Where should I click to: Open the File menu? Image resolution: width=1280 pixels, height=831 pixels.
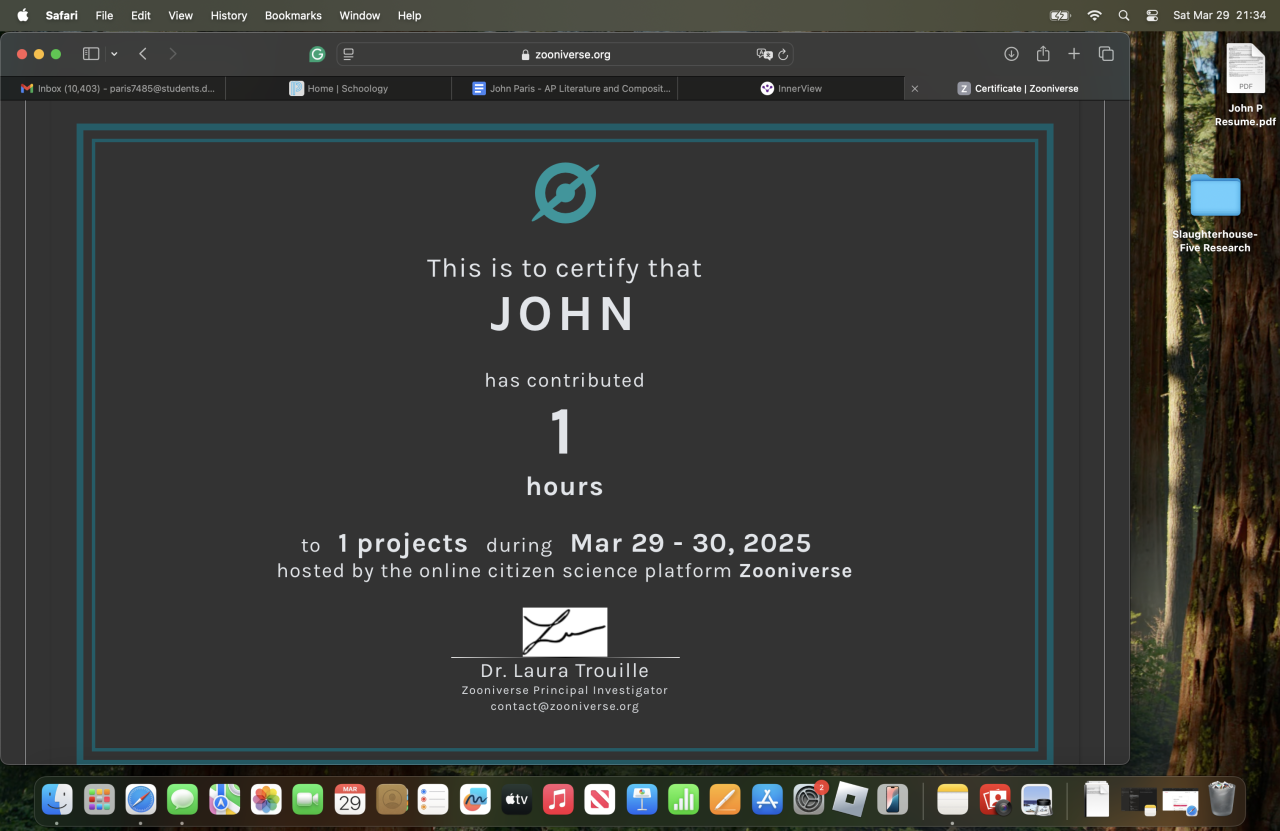point(104,15)
